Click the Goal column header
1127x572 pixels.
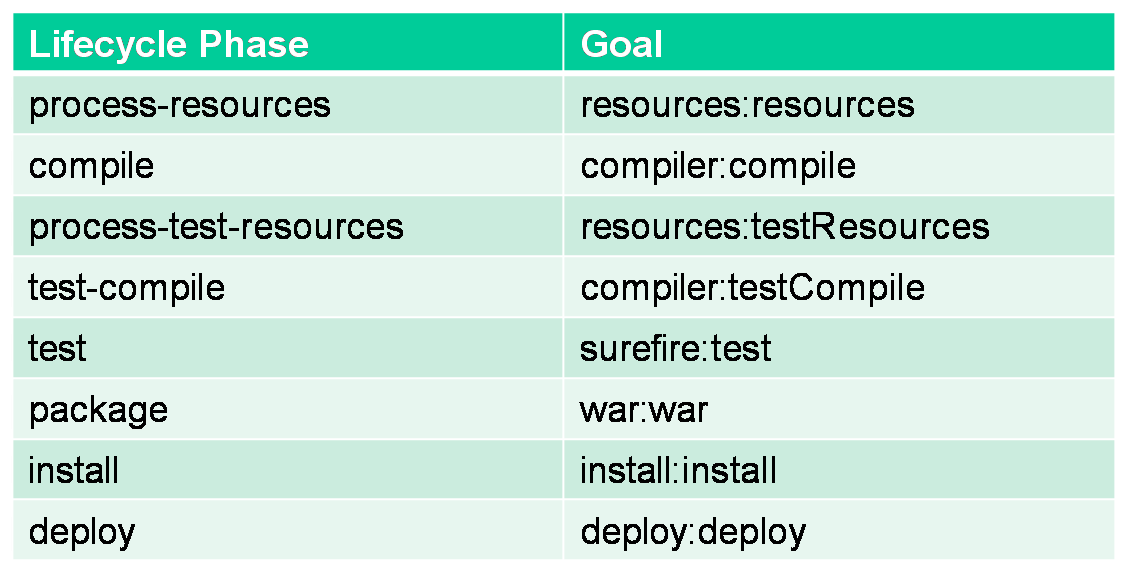coord(621,44)
